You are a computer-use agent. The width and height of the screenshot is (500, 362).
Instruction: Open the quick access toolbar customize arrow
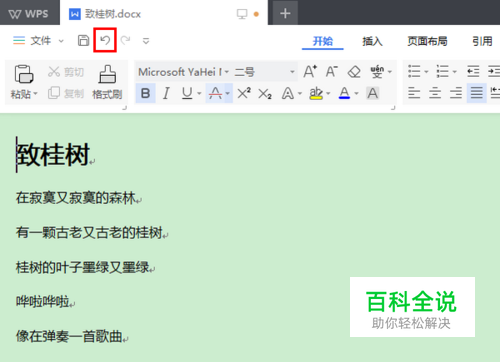(x=146, y=41)
